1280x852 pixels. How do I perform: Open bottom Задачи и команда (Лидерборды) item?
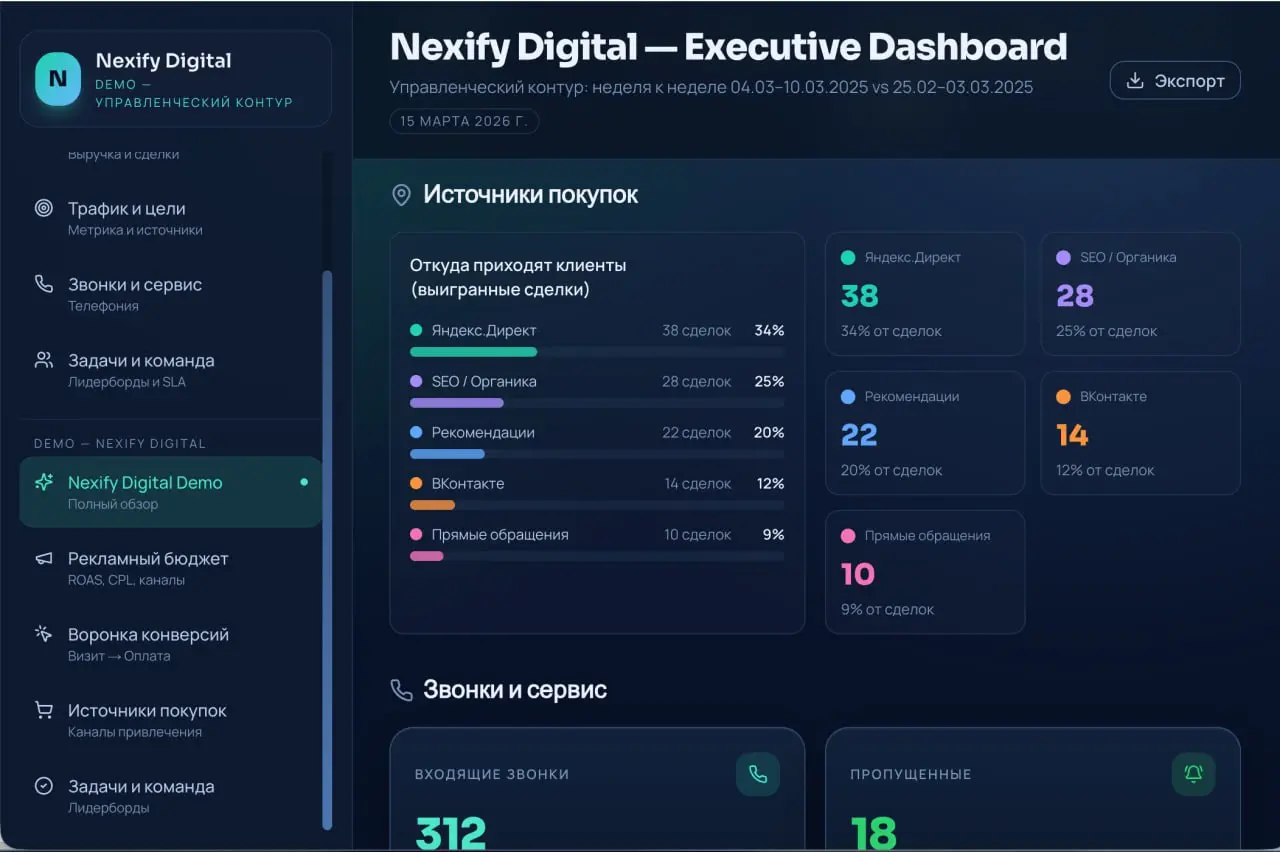pyautogui.click(x=170, y=796)
